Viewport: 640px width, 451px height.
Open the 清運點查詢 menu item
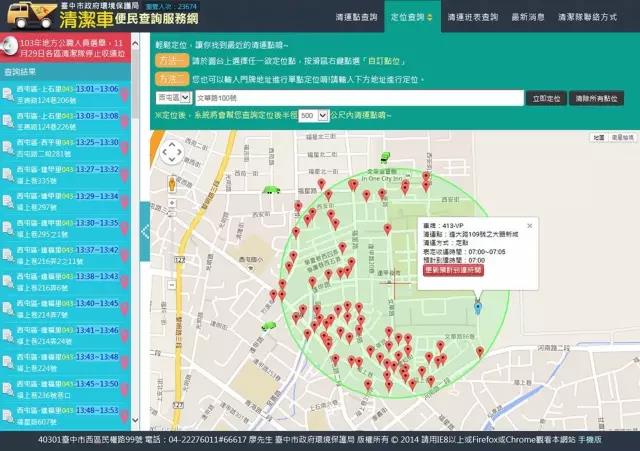click(356, 17)
